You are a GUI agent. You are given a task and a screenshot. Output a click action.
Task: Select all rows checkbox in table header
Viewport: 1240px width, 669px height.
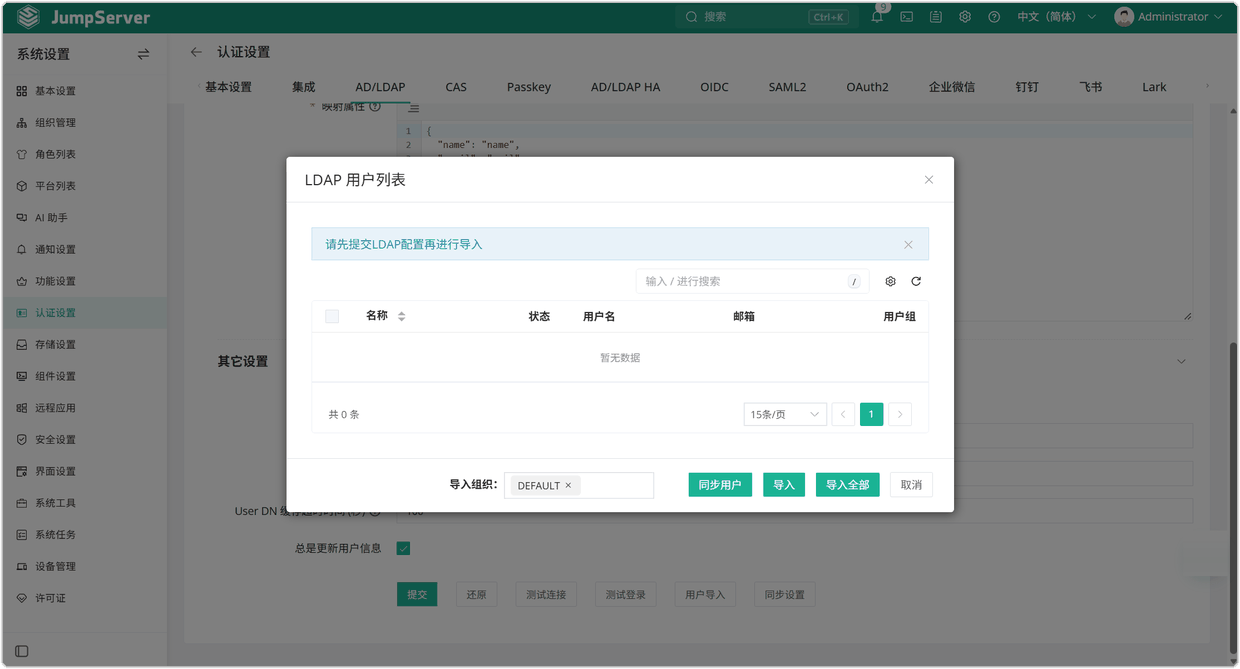pos(332,316)
